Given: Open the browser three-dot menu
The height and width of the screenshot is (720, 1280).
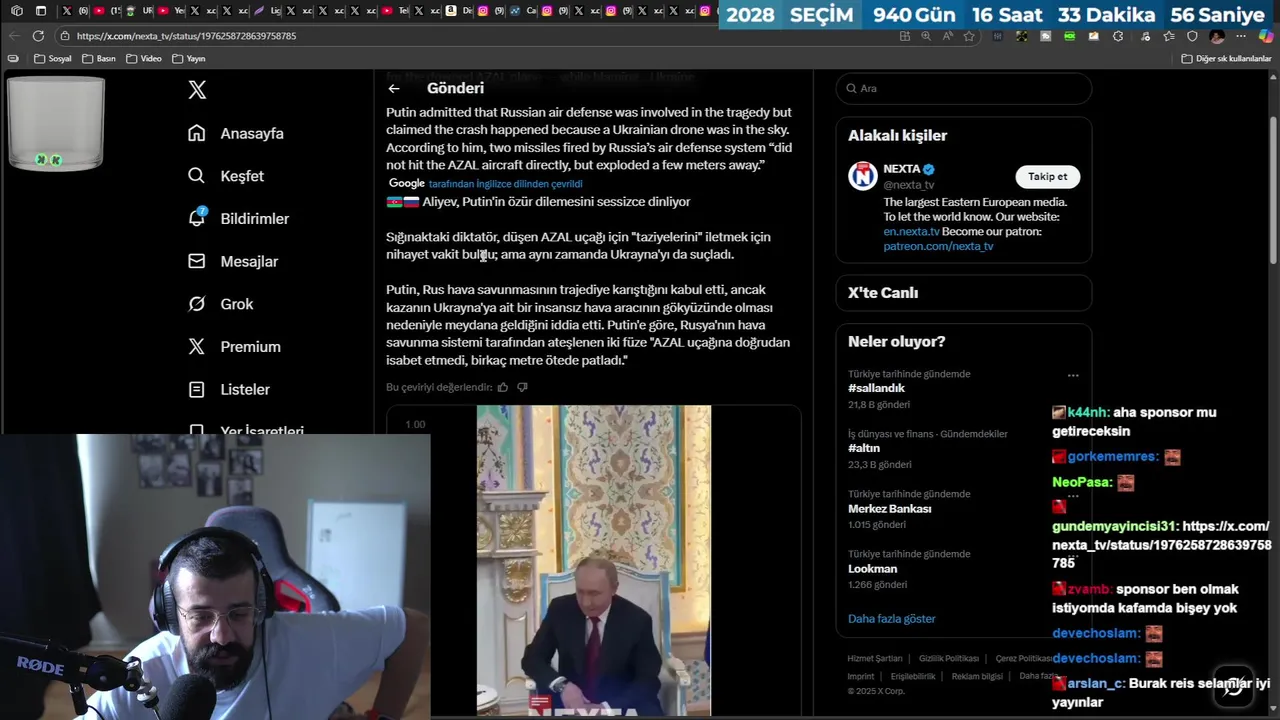Looking at the screenshot, I should pos(1241,36).
